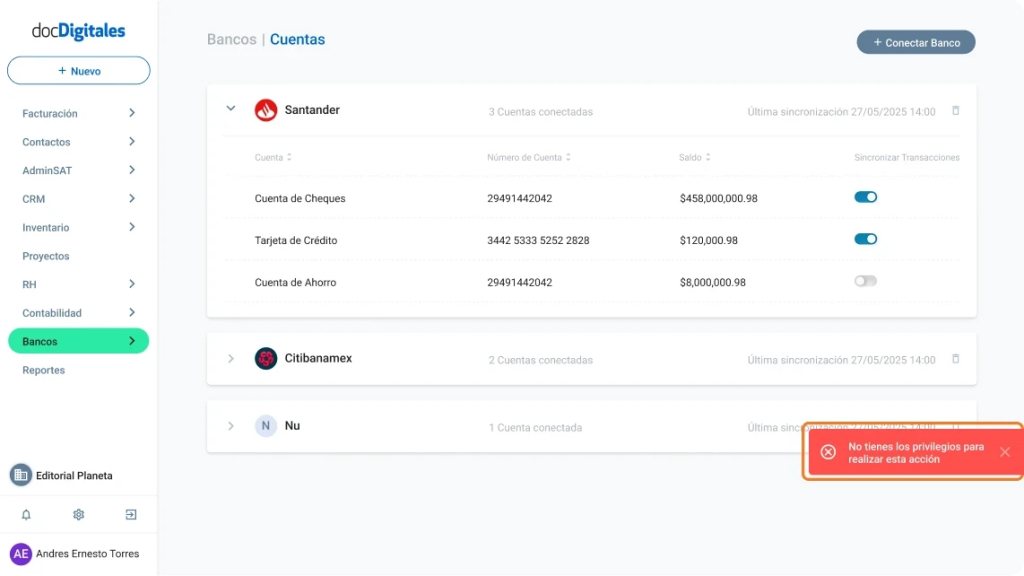Click the Santander bank logo
Viewport: 1024px width, 576px height.
265,110
